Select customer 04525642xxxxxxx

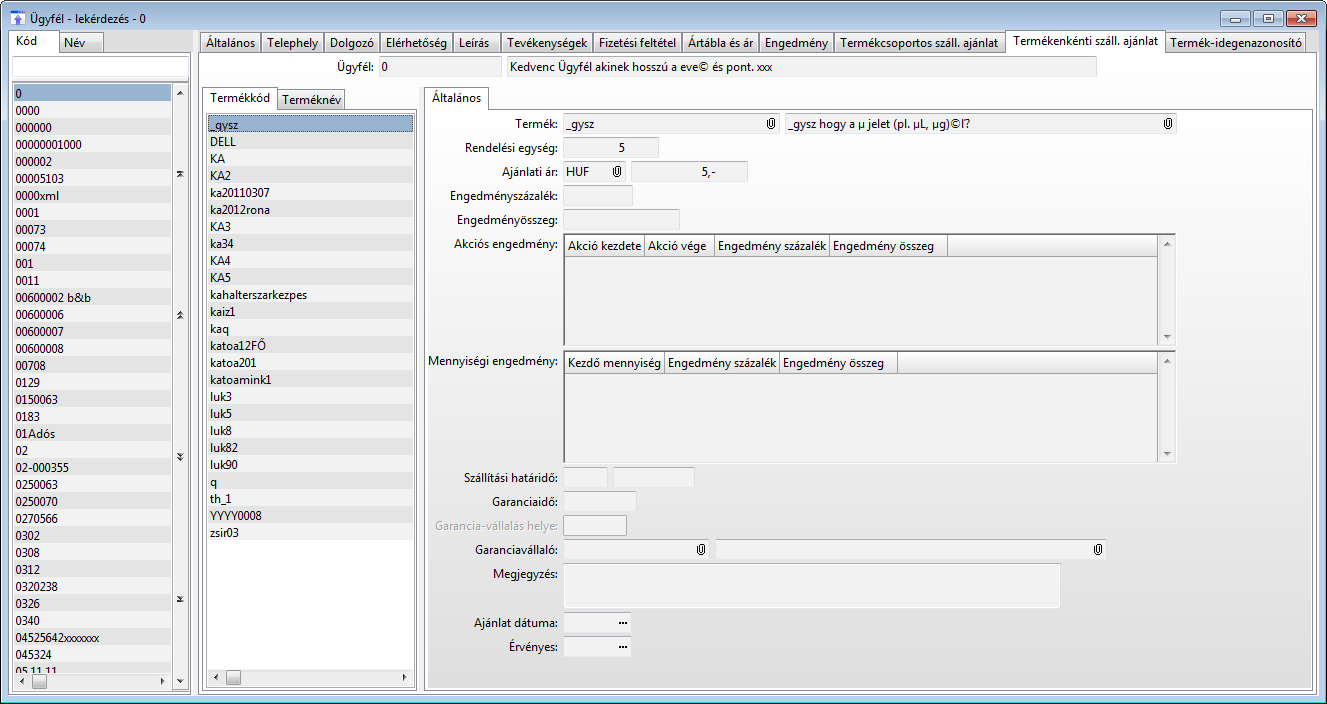tap(92, 637)
